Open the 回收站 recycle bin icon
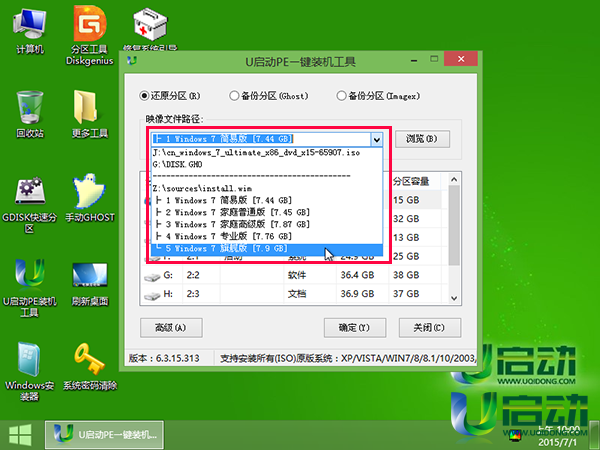The height and width of the screenshot is (450, 600). [30, 114]
